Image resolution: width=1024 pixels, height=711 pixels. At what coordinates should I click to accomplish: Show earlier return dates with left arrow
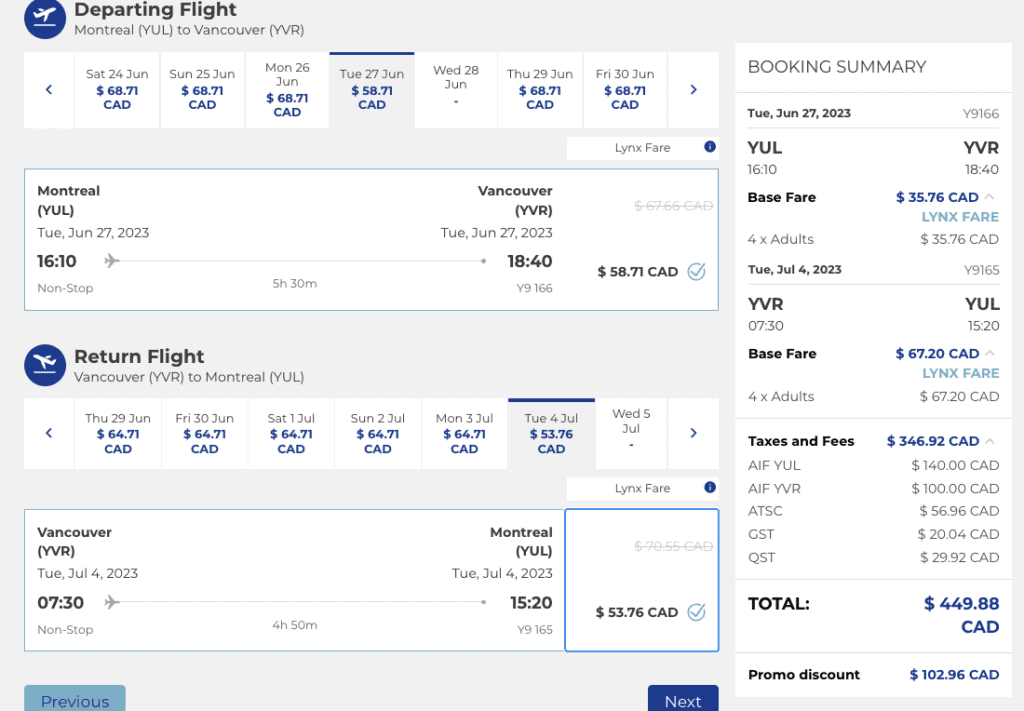tap(49, 433)
